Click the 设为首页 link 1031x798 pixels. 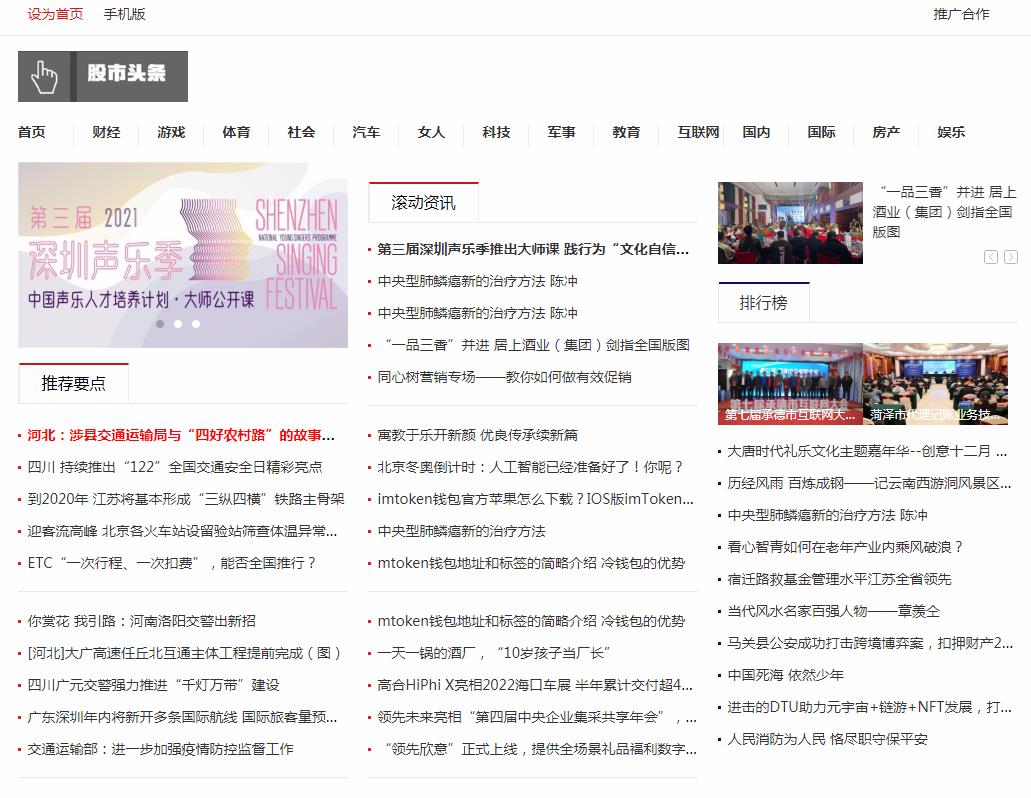(x=55, y=14)
